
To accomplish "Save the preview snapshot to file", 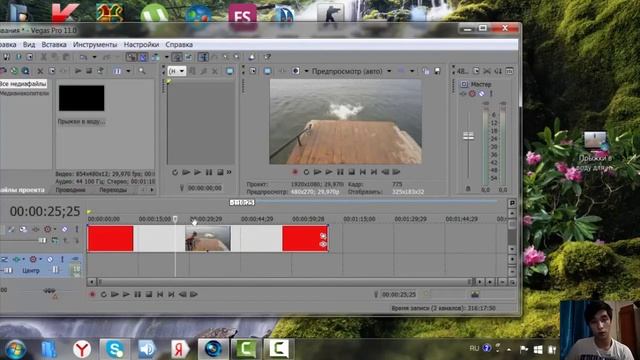I will pos(437,71).
